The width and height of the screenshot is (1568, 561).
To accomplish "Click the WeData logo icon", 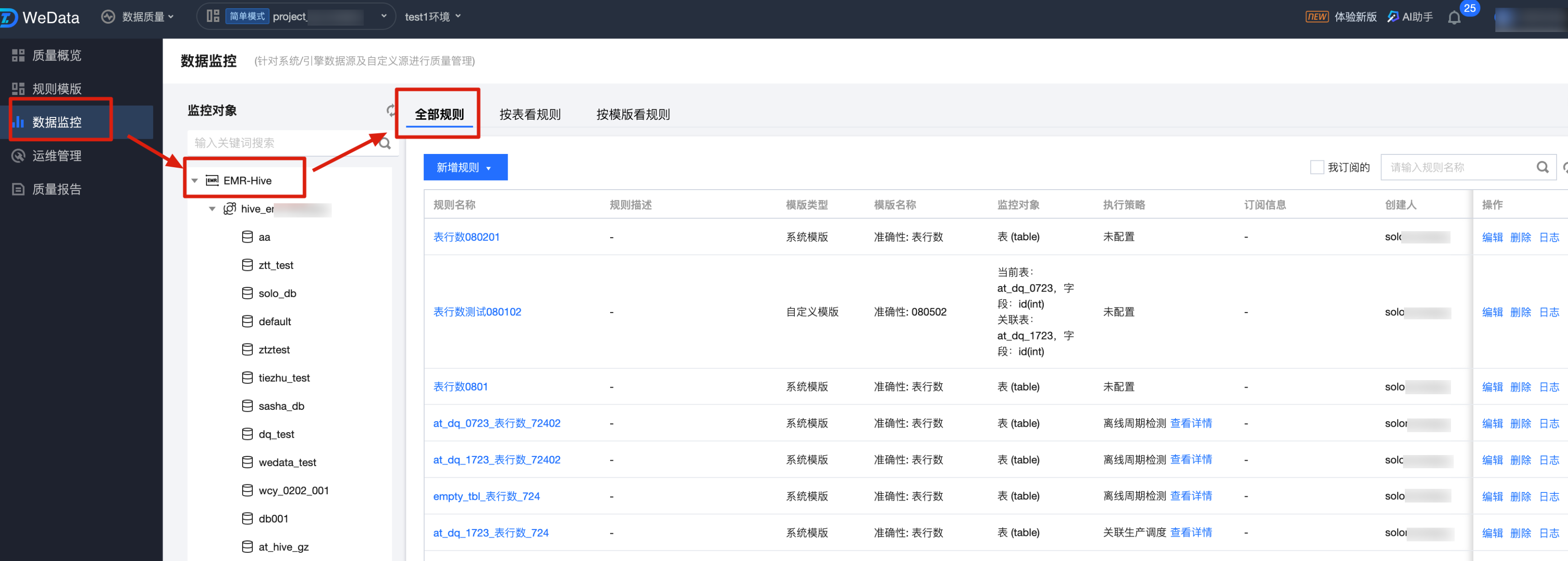I will 9,17.
